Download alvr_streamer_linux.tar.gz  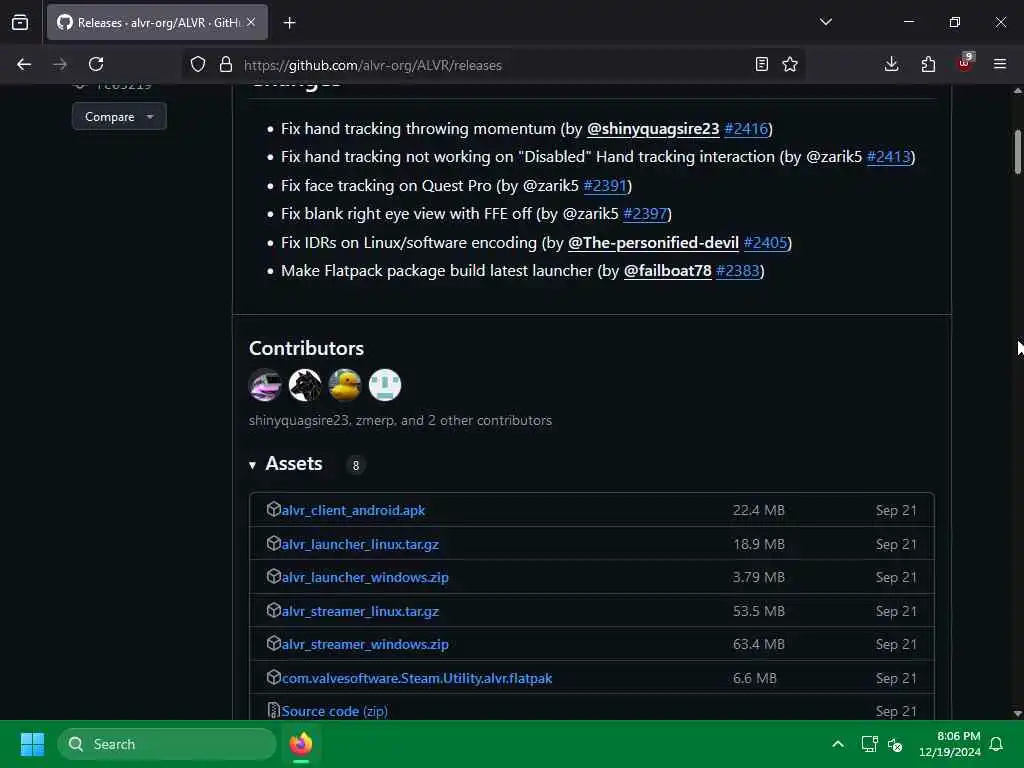(x=360, y=611)
